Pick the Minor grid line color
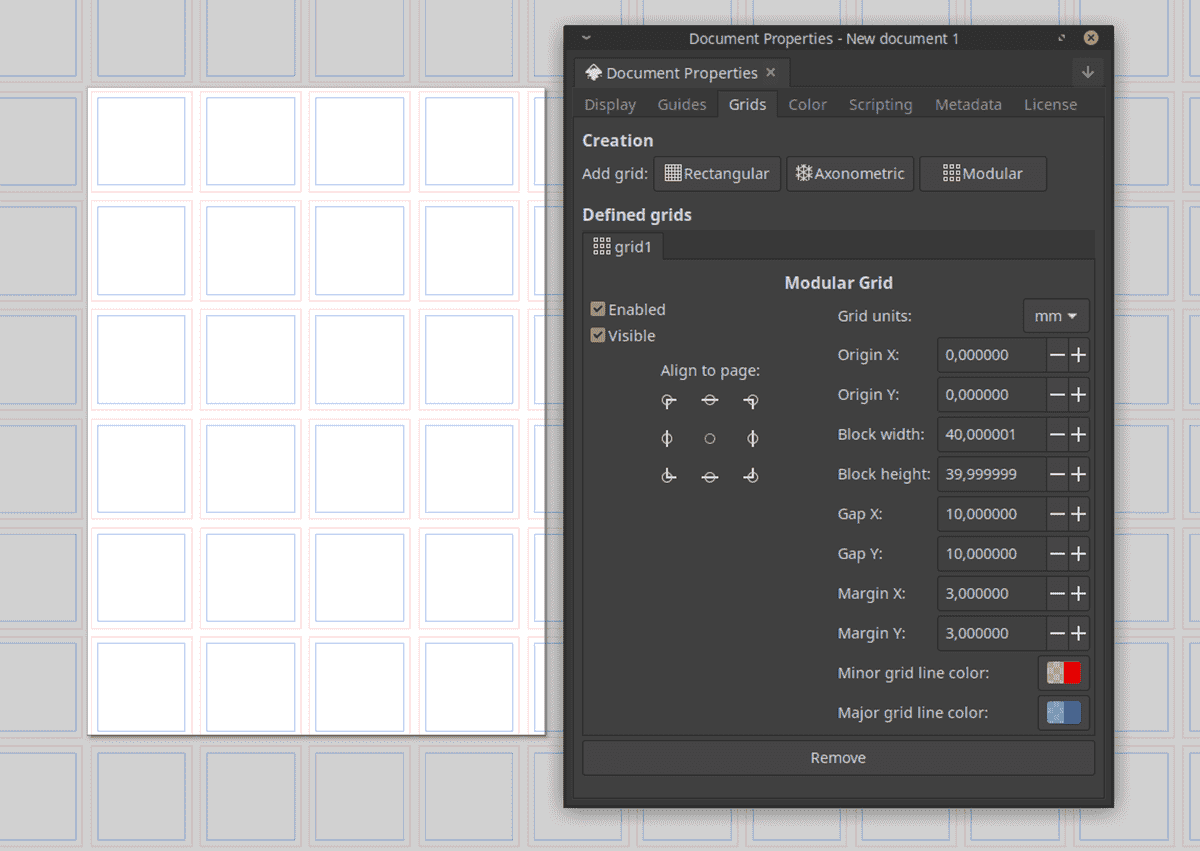Screen dimensions: 1200x851 (x=1064, y=673)
